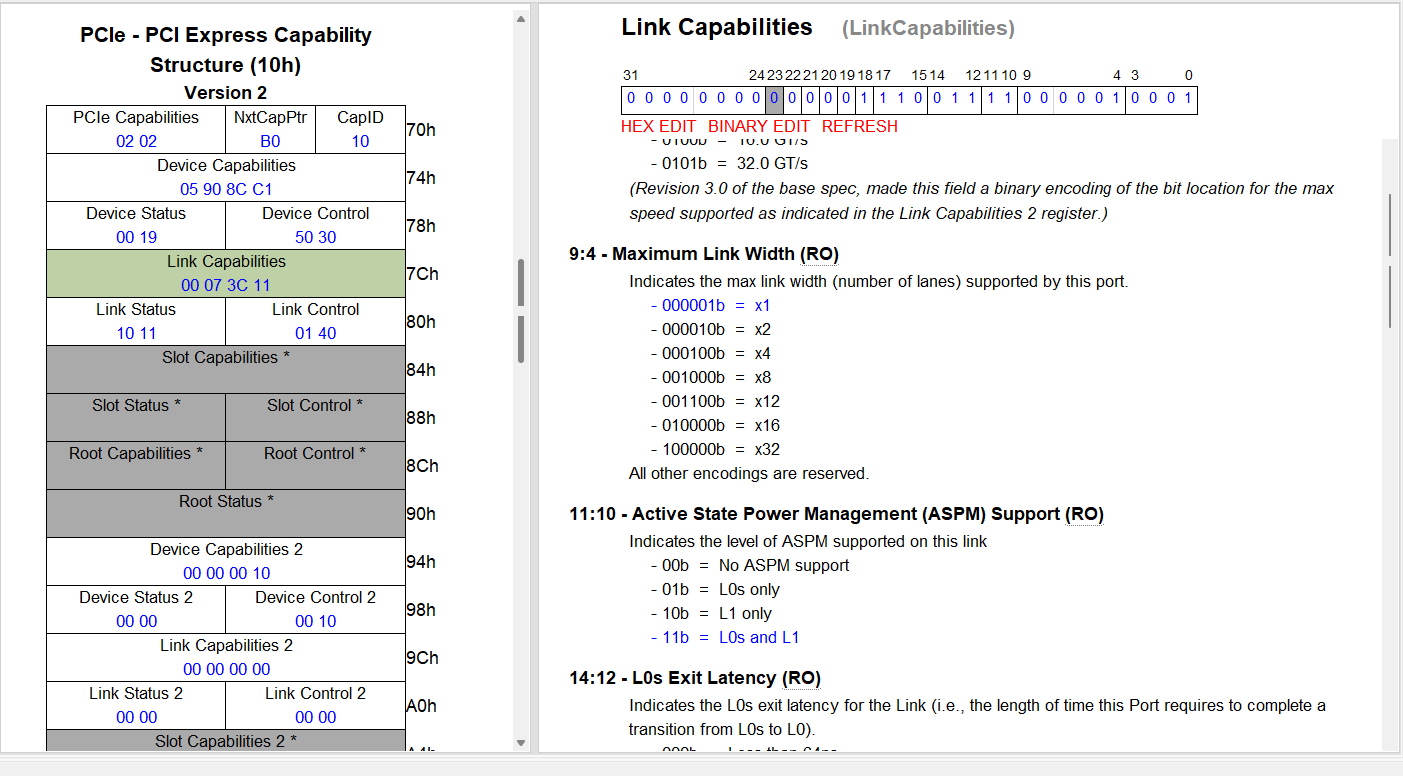
Task: Click the left panel scroll down arrow
Action: pyautogui.click(x=521, y=743)
